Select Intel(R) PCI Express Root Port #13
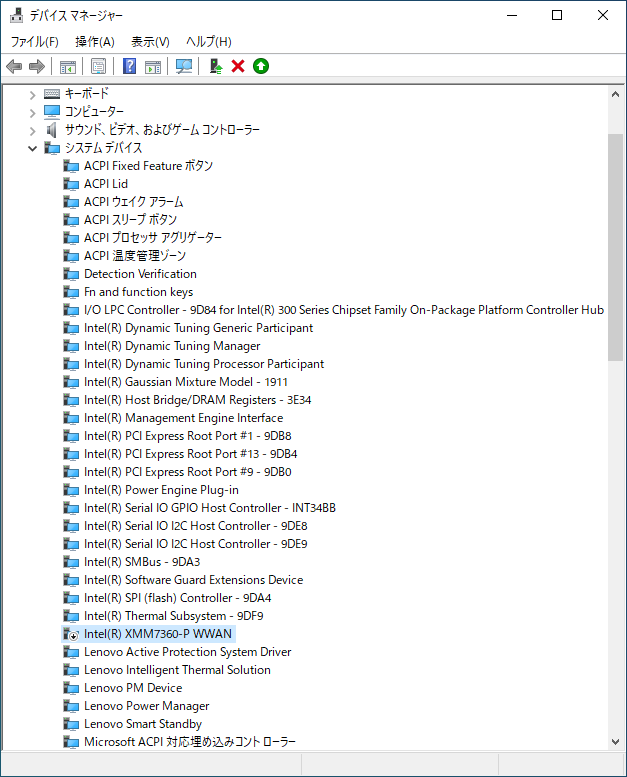This screenshot has height=777, width=627. 190,454
